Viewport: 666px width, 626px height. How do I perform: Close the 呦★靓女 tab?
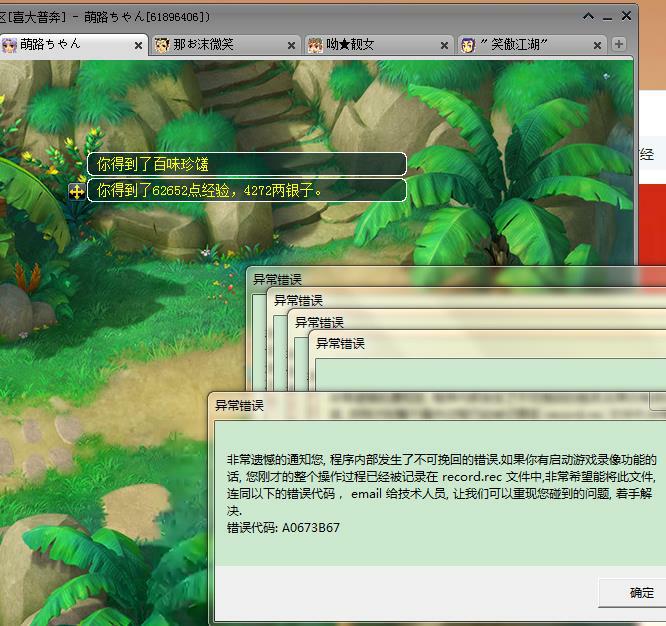coord(444,45)
